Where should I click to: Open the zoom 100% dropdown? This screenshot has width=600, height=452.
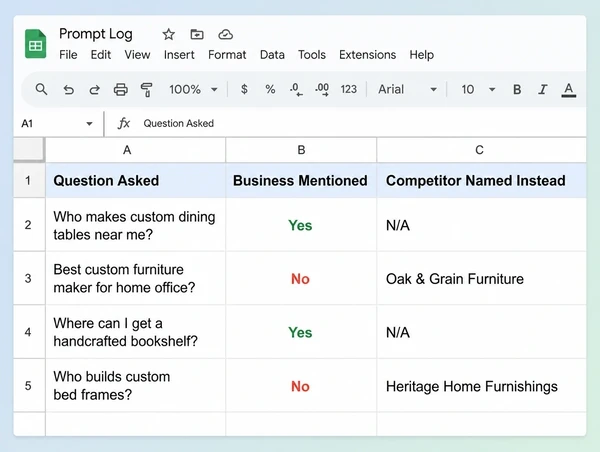point(193,90)
